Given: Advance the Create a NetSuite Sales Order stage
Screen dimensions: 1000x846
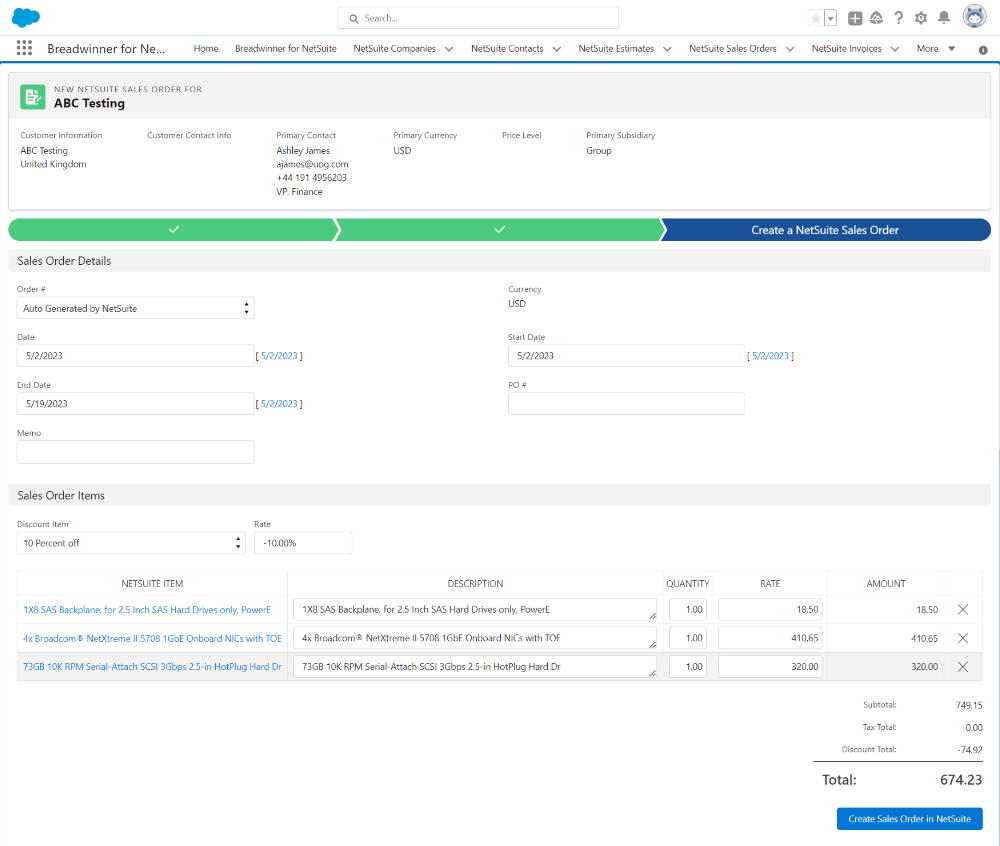Looking at the screenshot, I should (826, 229).
